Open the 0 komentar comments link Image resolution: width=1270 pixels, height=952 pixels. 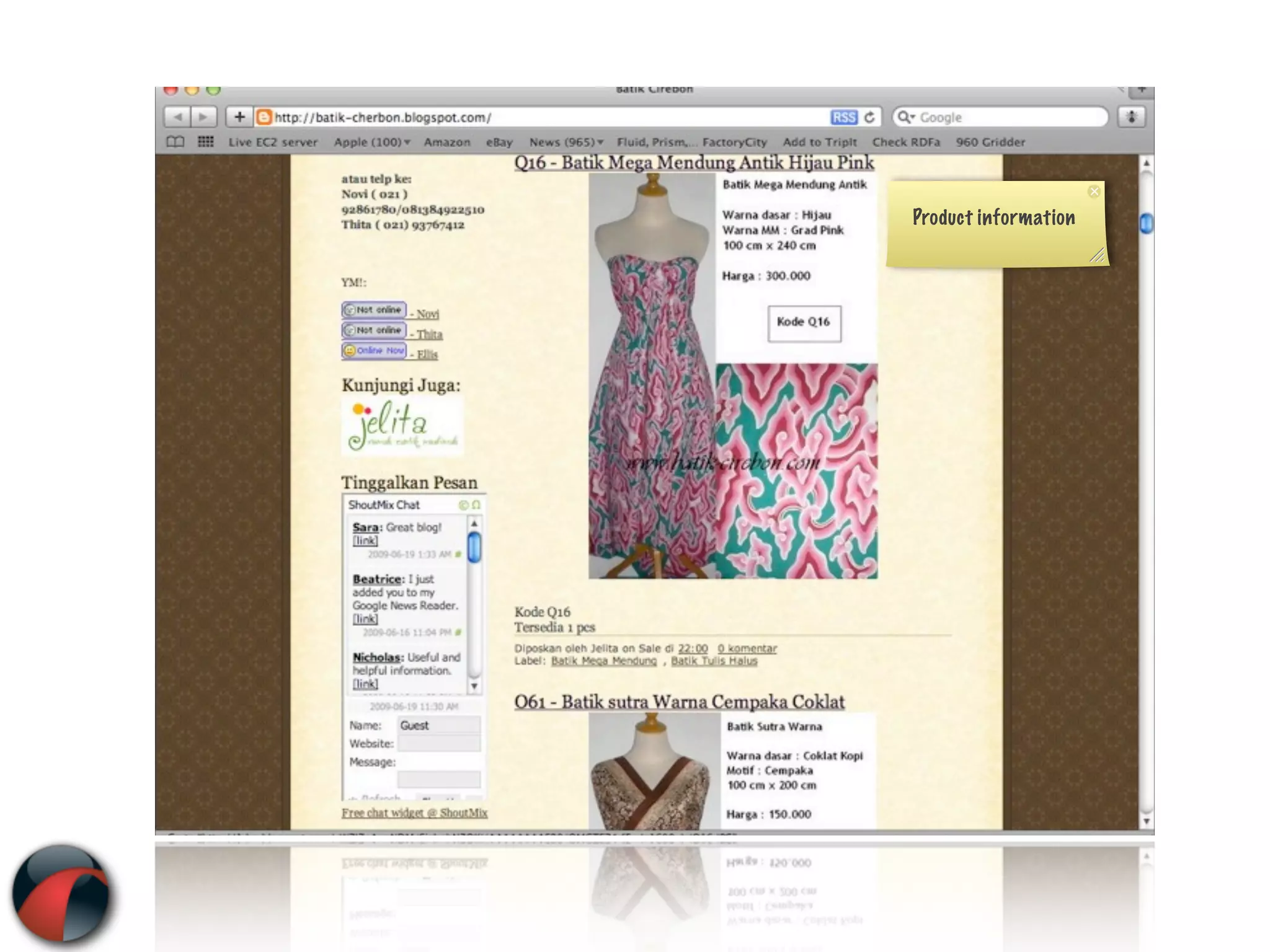pos(747,648)
